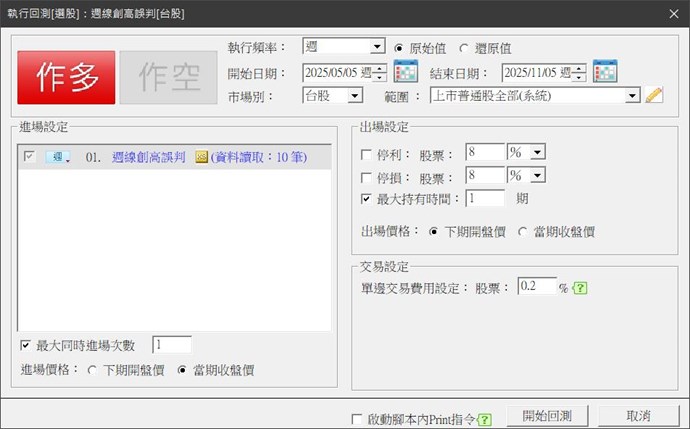Select the 還原值 radio option

coord(464,48)
